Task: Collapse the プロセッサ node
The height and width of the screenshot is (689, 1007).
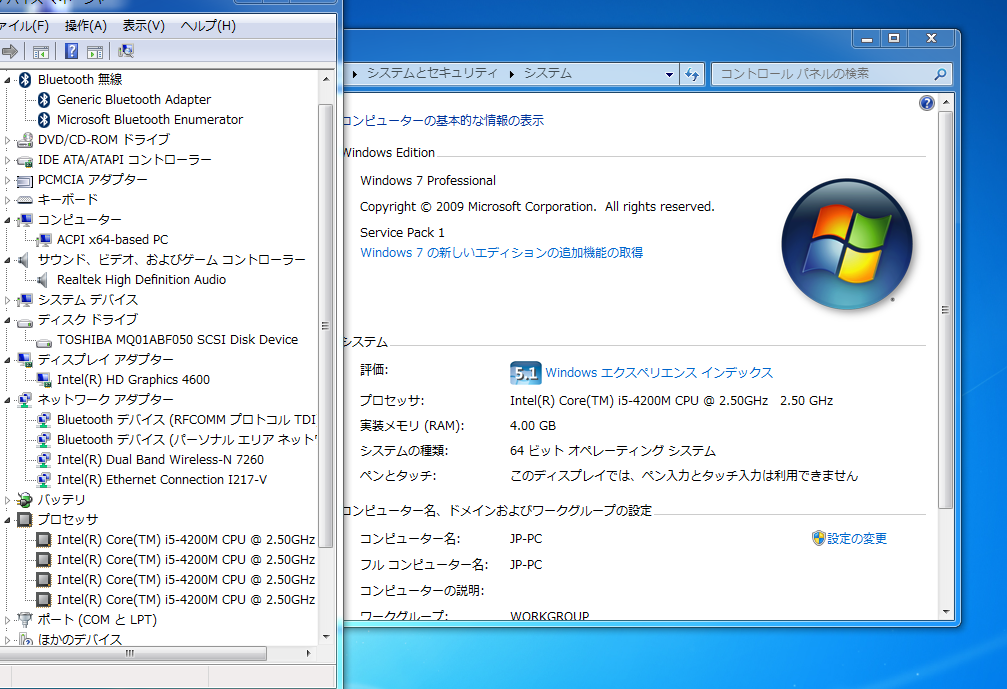Action: click(8, 520)
